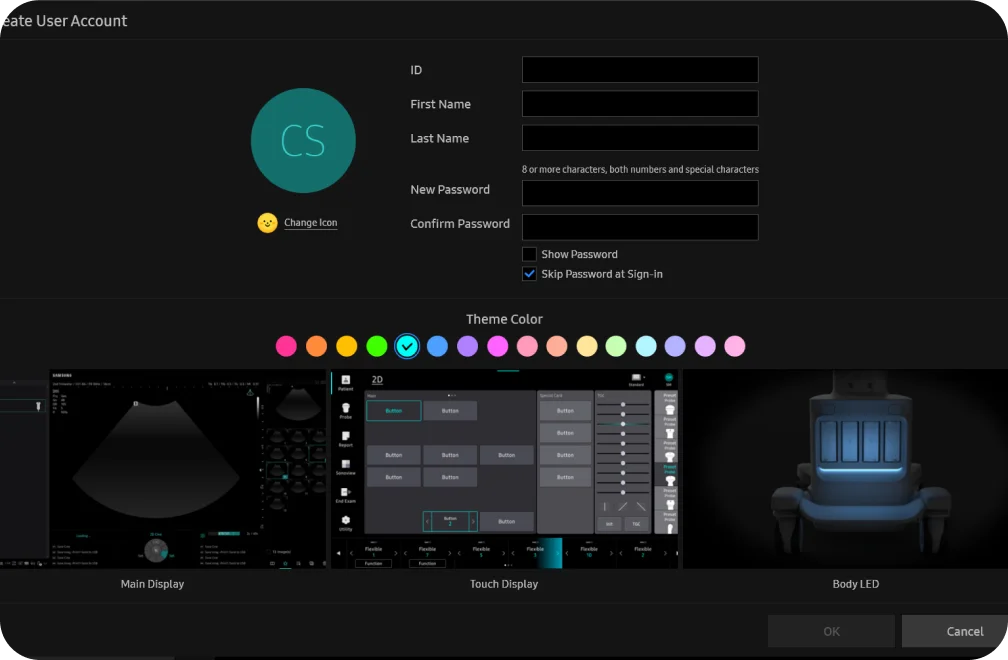Click the Main Display preview image

pyautogui.click(x=163, y=469)
